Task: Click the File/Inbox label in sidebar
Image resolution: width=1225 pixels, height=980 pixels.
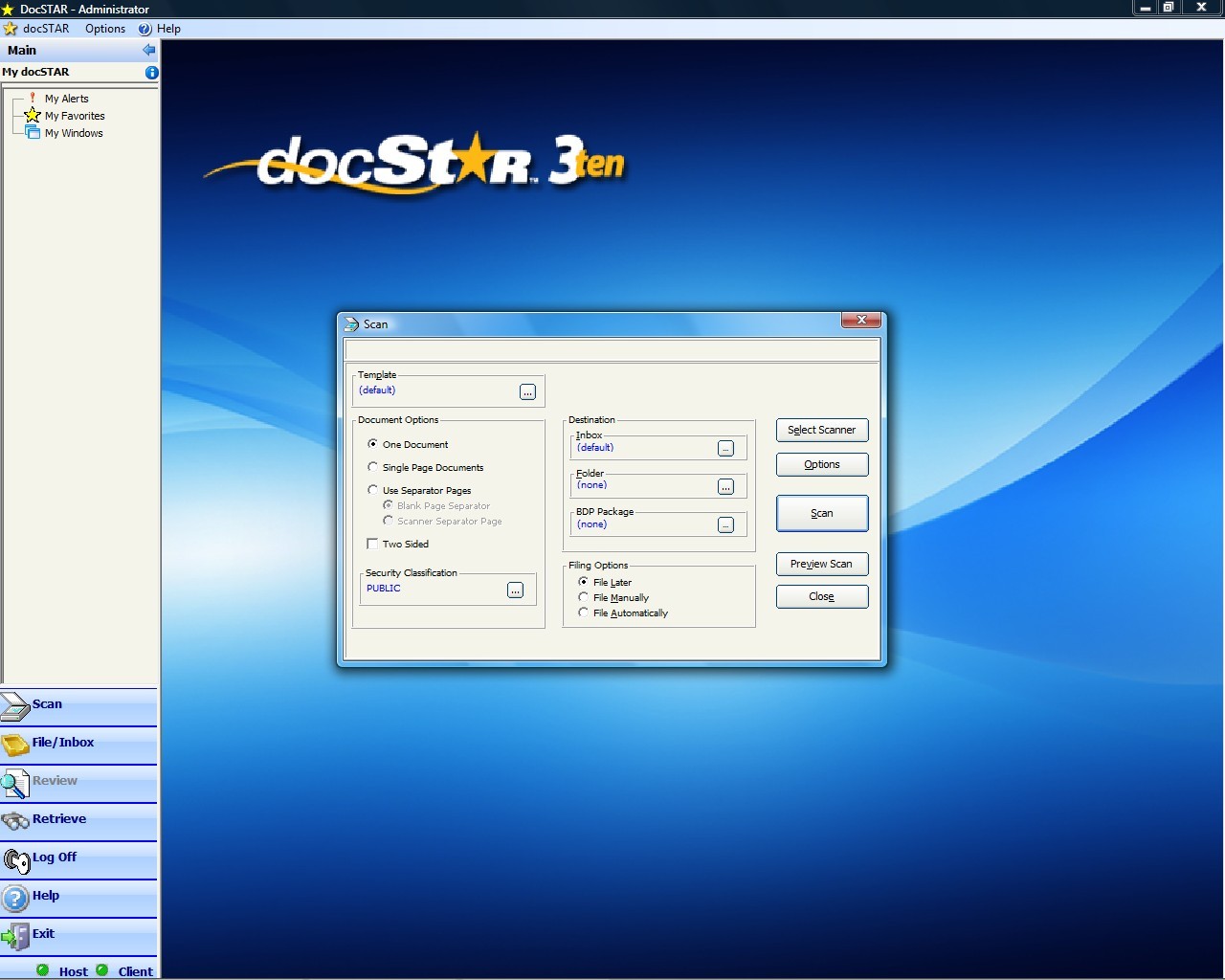Action: [x=63, y=743]
